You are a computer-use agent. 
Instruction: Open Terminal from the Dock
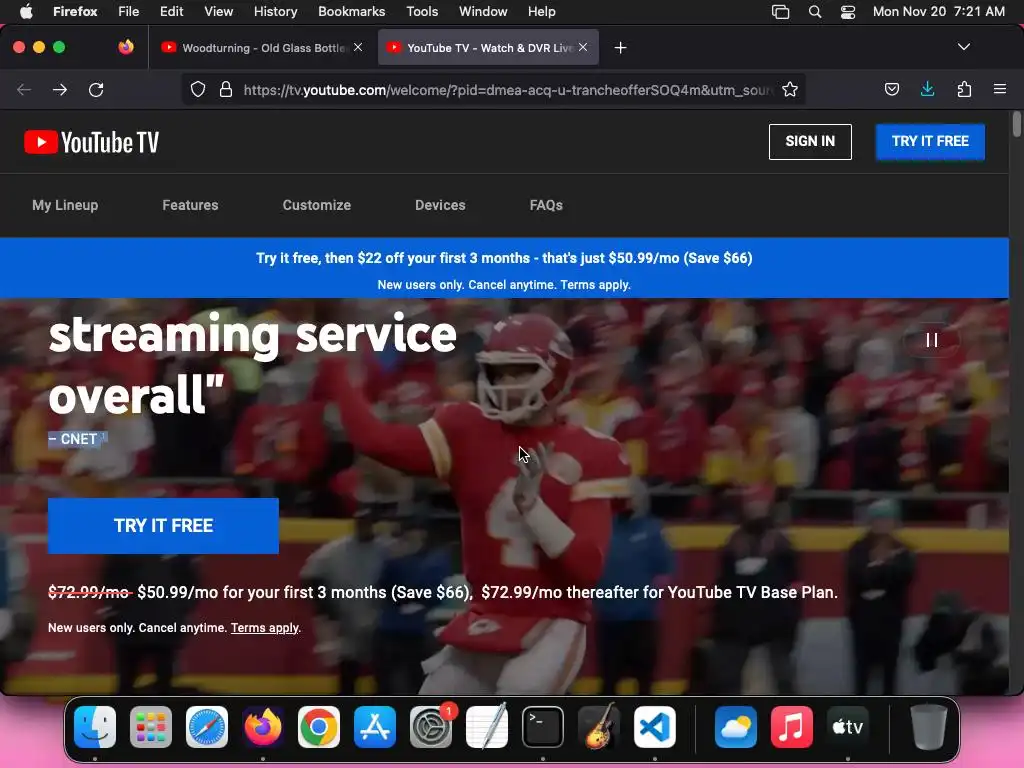point(543,727)
